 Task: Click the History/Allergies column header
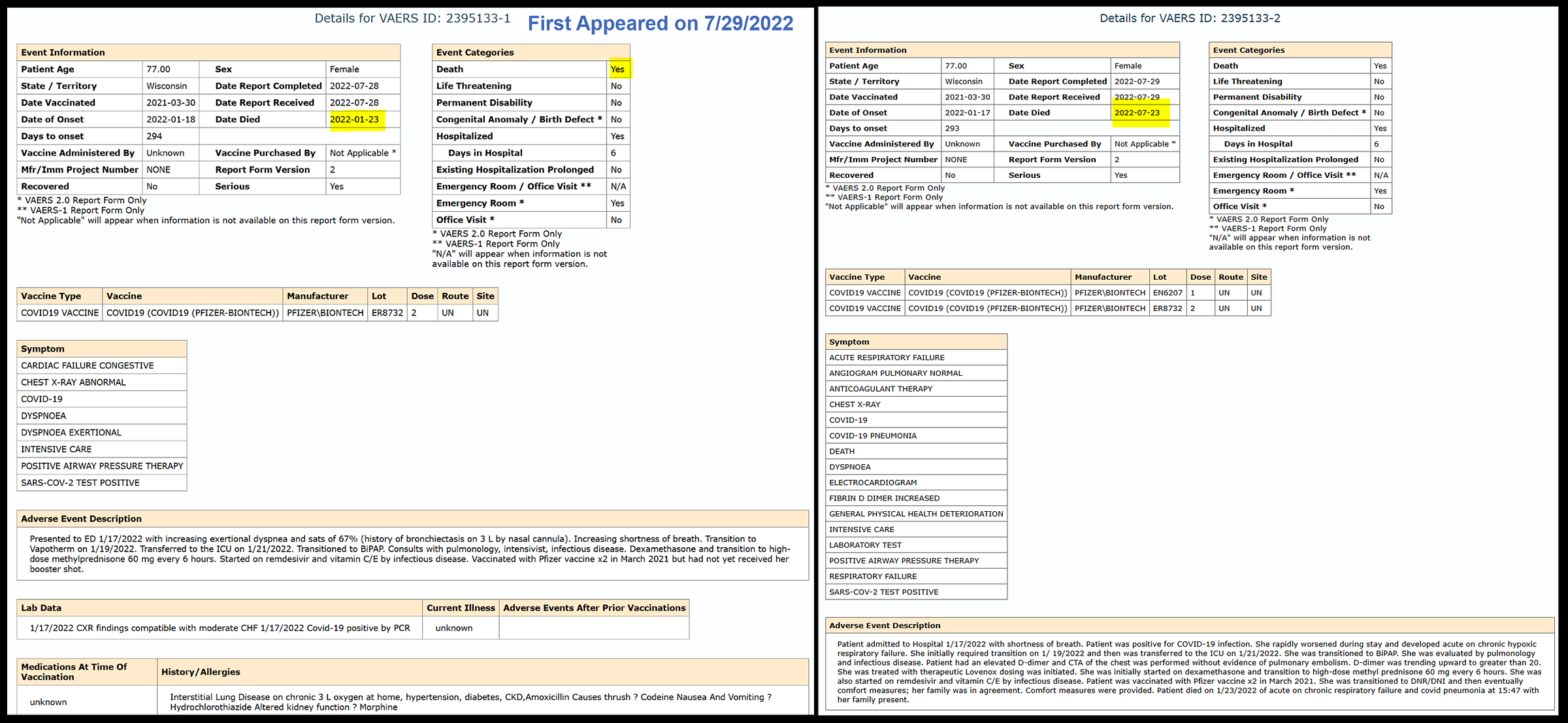[x=483, y=672]
